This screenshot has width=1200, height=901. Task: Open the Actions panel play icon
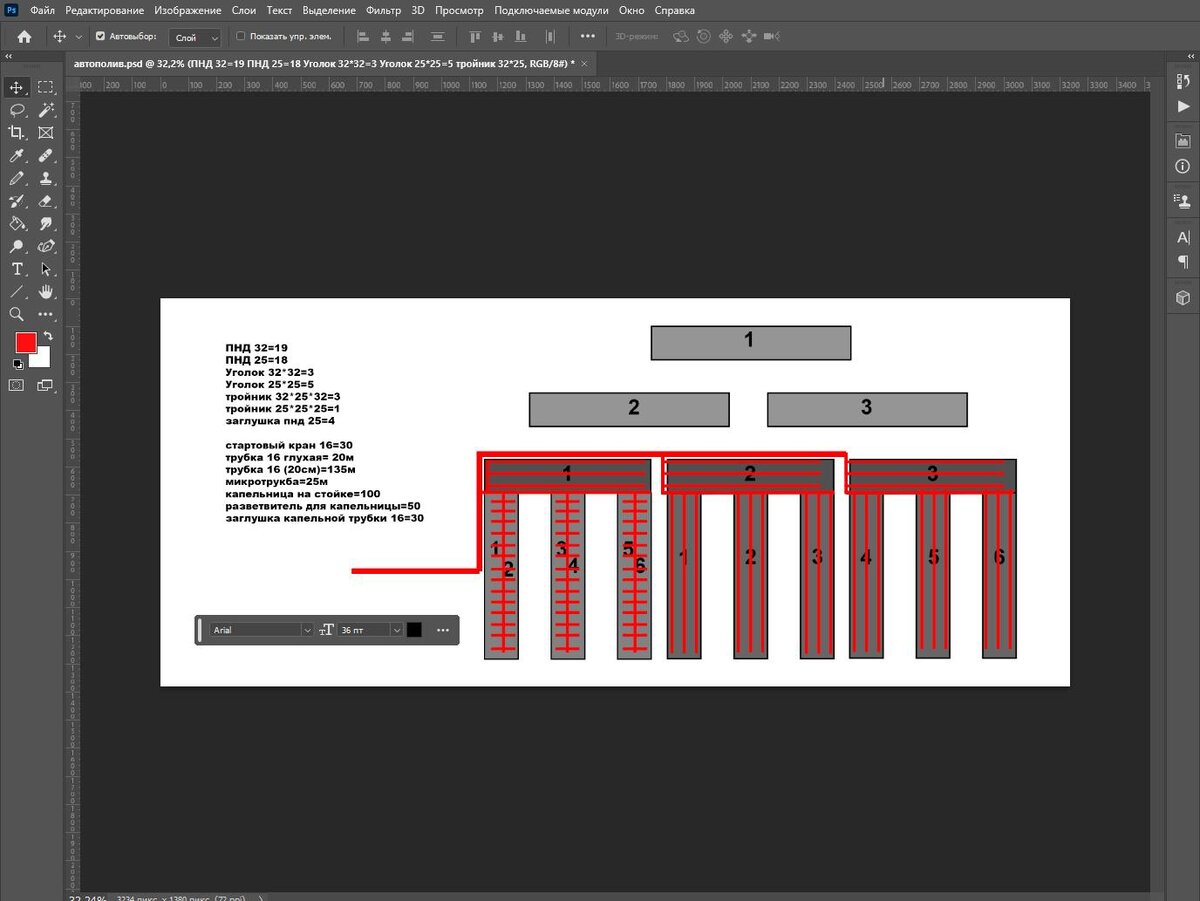tap(1183, 106)
